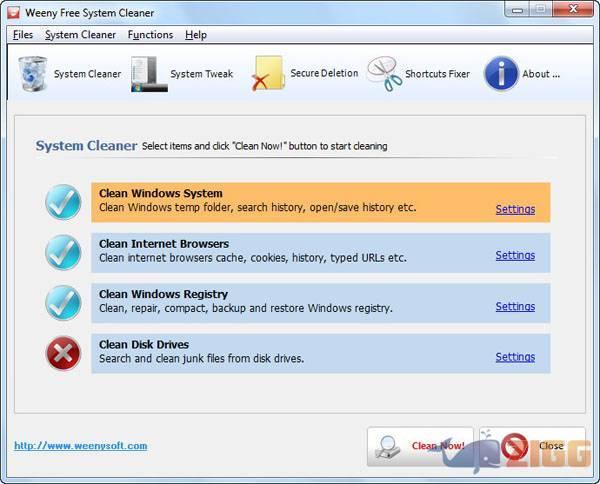This screenshot has width=600, height=484.
Task: Open the System Cleaner menu
Action: [80, 35]
